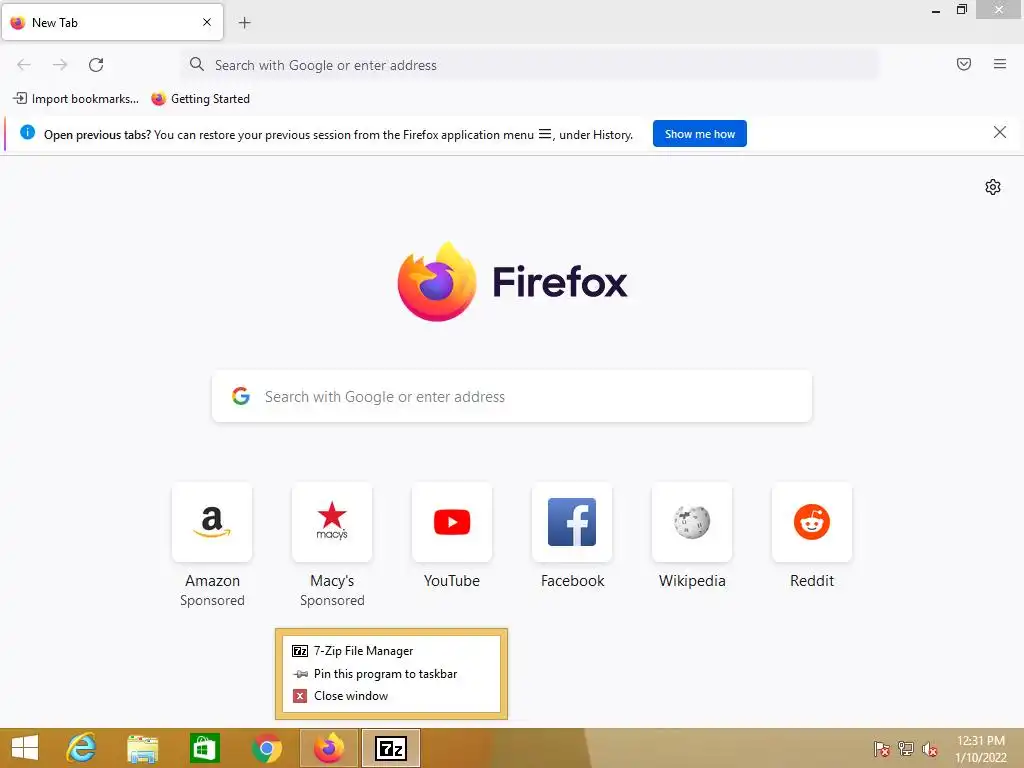1024x768 pixels.
Task: Reload the current page
Action: click(96, 65)
